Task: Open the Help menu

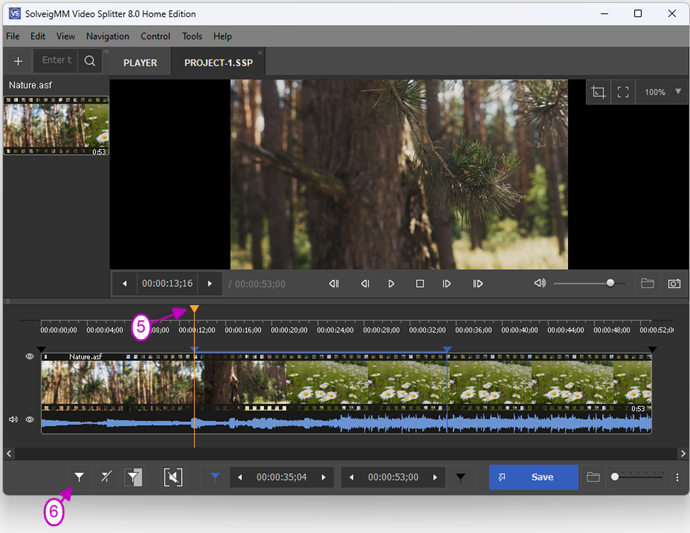Action: point(223,36)
